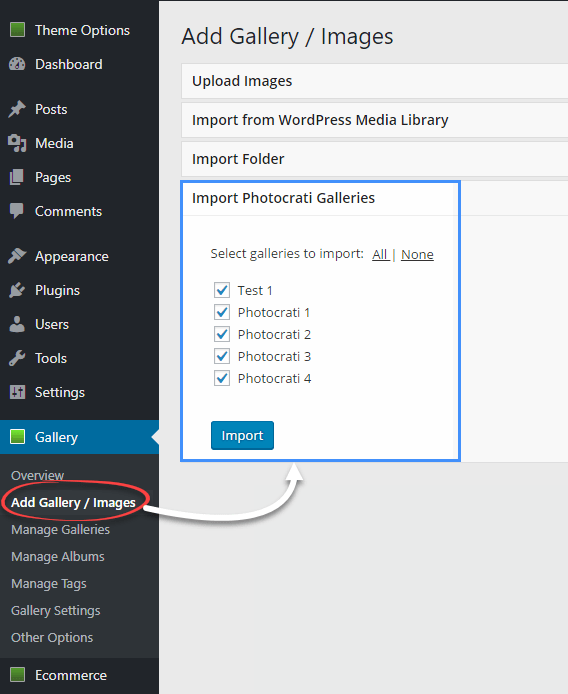The width and height of the screenshot is (568, 694).
Task: Click the Media library icon
Action: pos(17,143)
